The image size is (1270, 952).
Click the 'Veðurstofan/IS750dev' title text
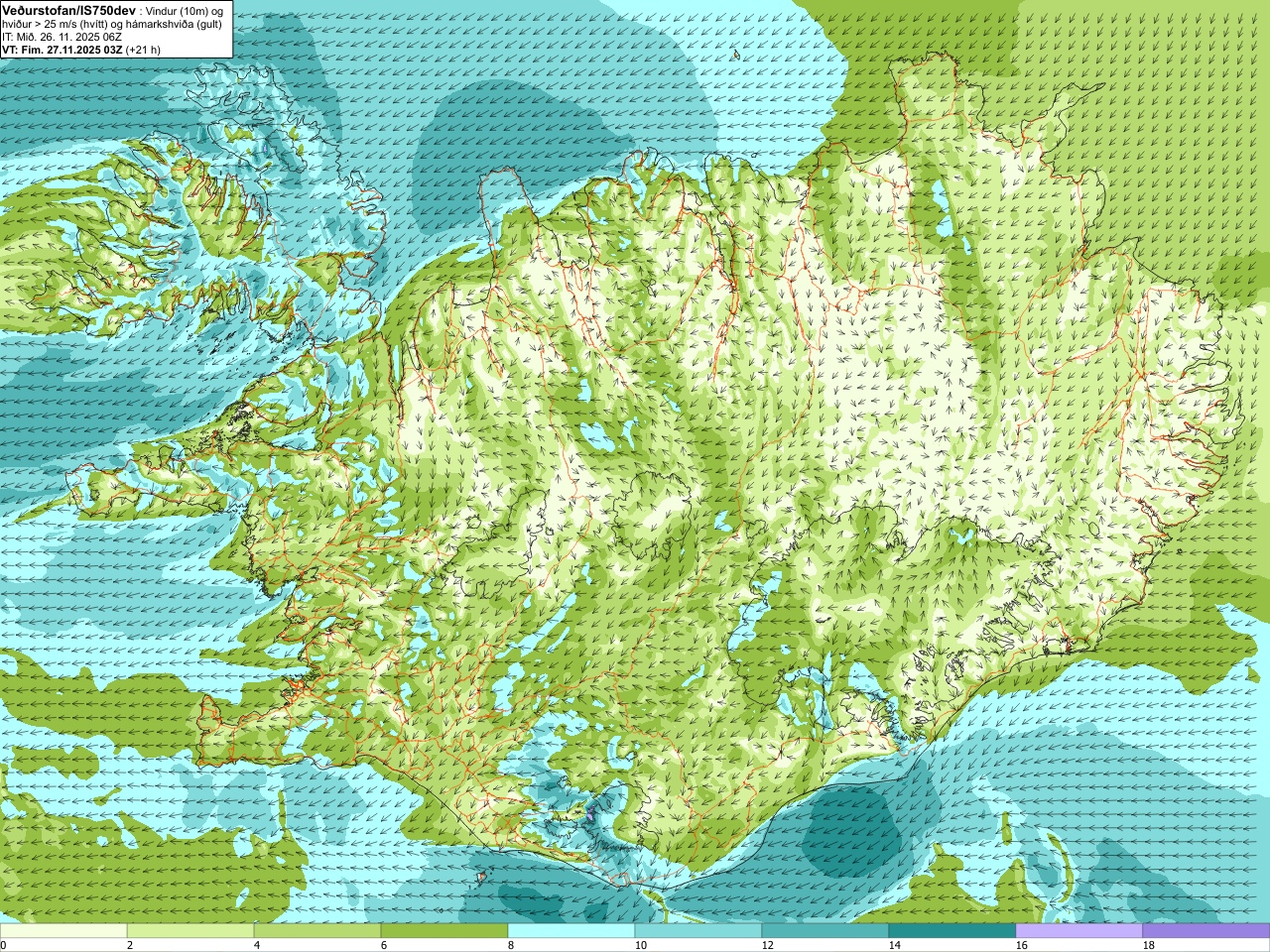click(68, 9)
